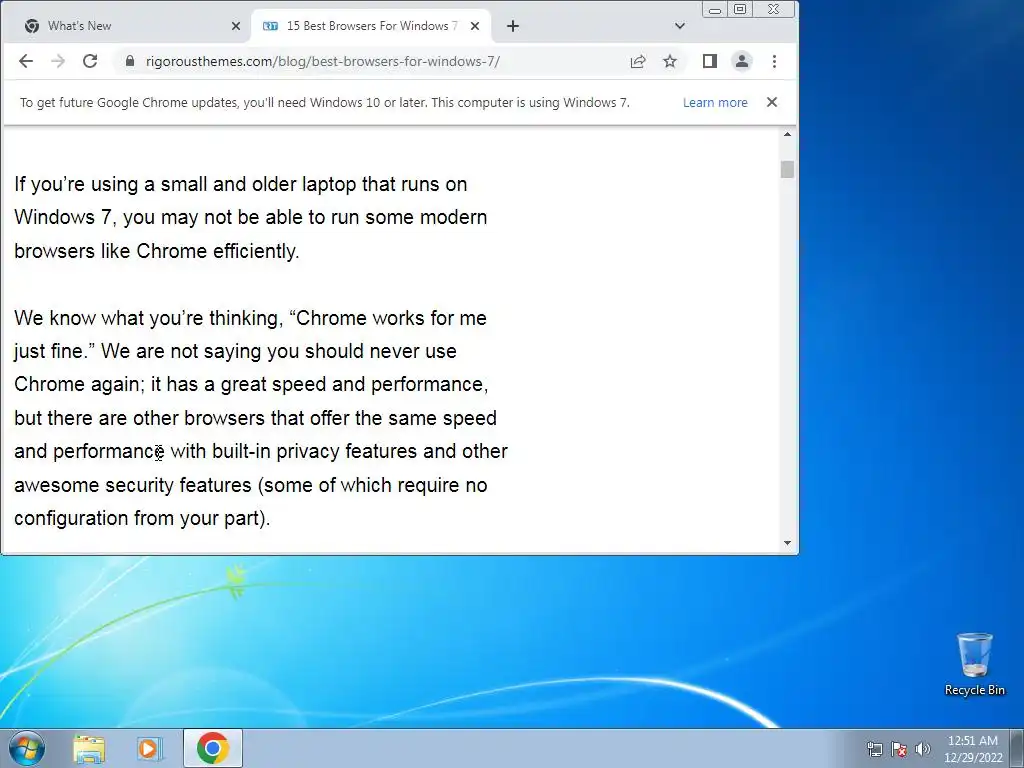The width and height of the screenshot is (1024, 768).
Task: Open the clock showing 12:51 AM
Action: click(972, 749)
